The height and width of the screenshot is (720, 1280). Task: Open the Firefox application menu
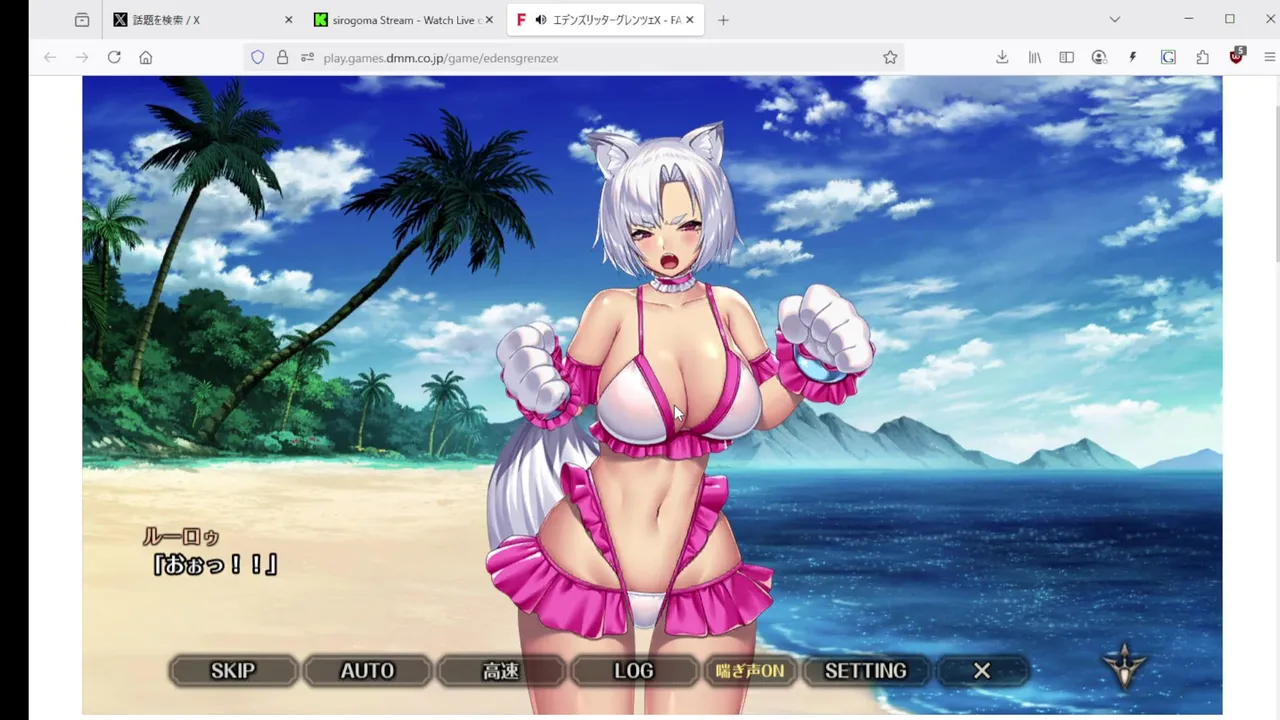coord(1271,58)
